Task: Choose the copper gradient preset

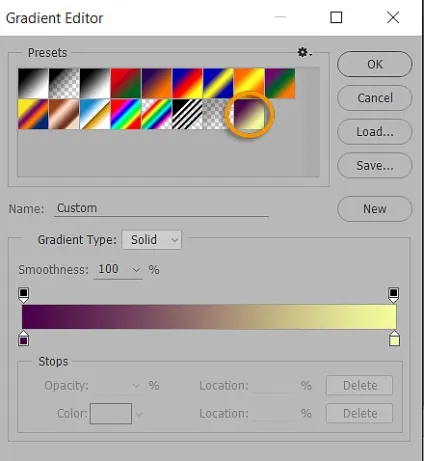Action: pos(64,114)
